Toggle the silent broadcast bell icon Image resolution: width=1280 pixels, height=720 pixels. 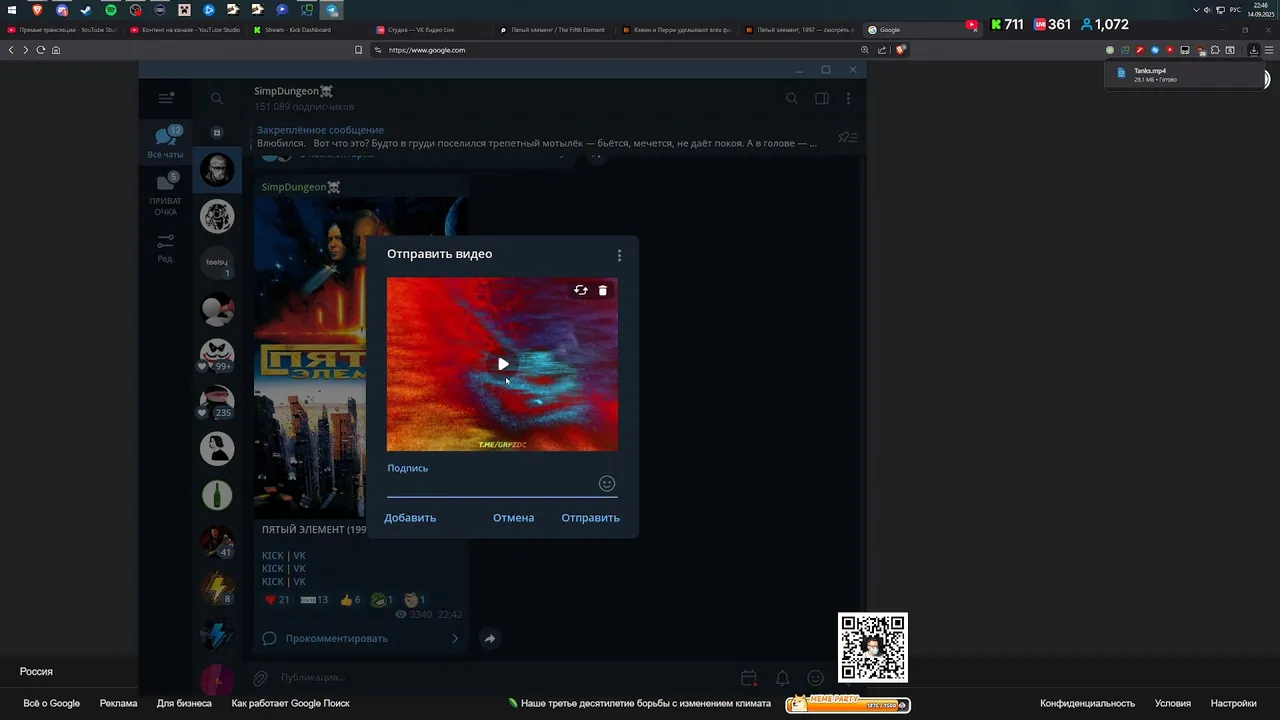[783, 678]
